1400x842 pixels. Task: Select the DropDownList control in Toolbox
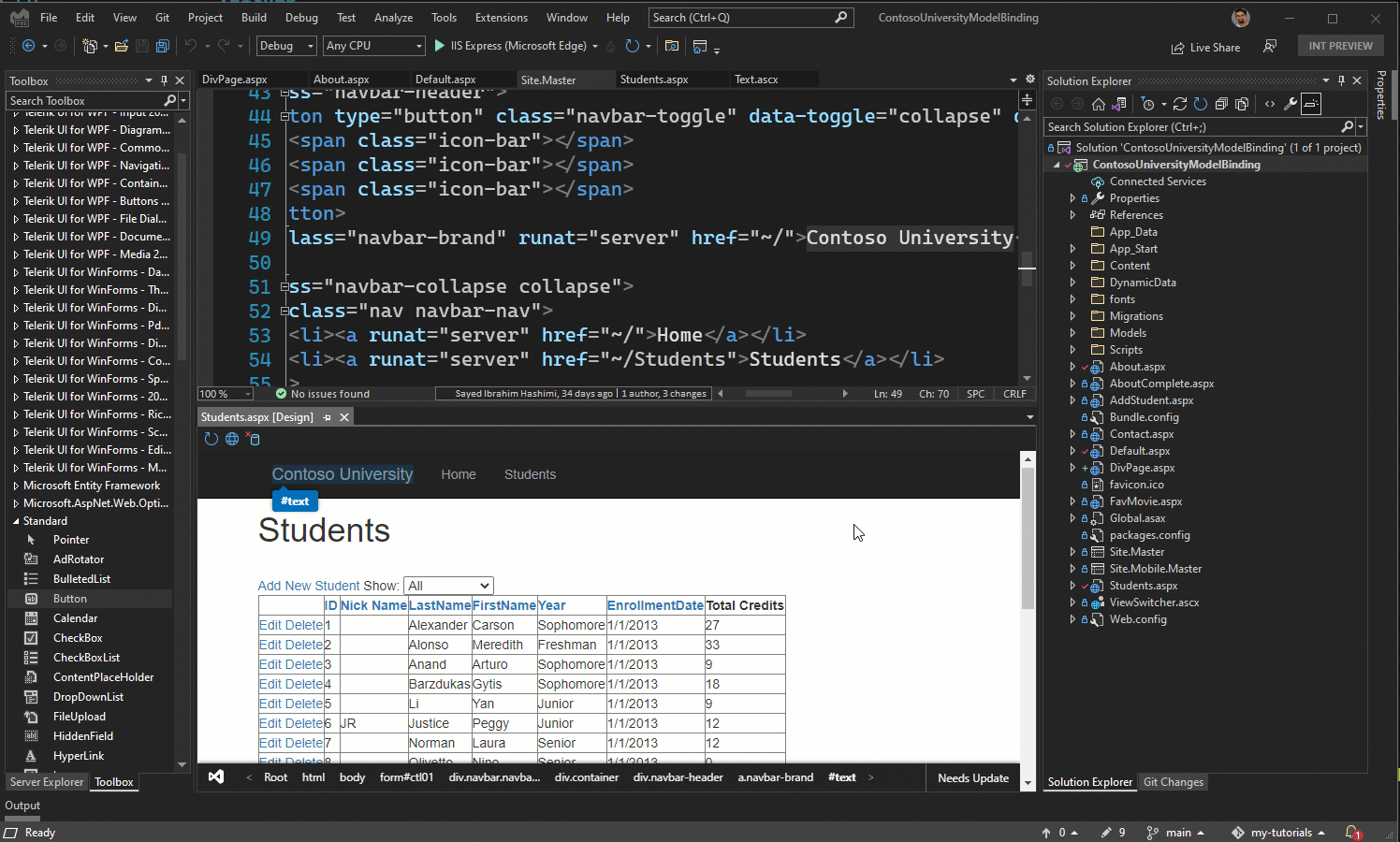point(90,697)
